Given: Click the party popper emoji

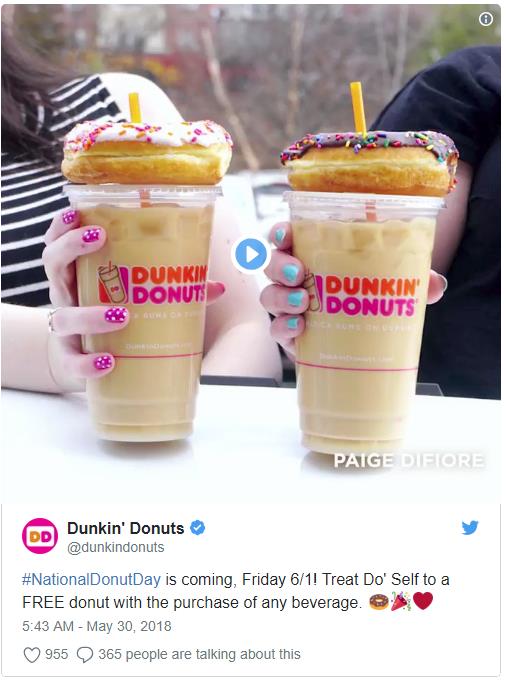Looking at the screenshot, I should [x=400, y=602].
